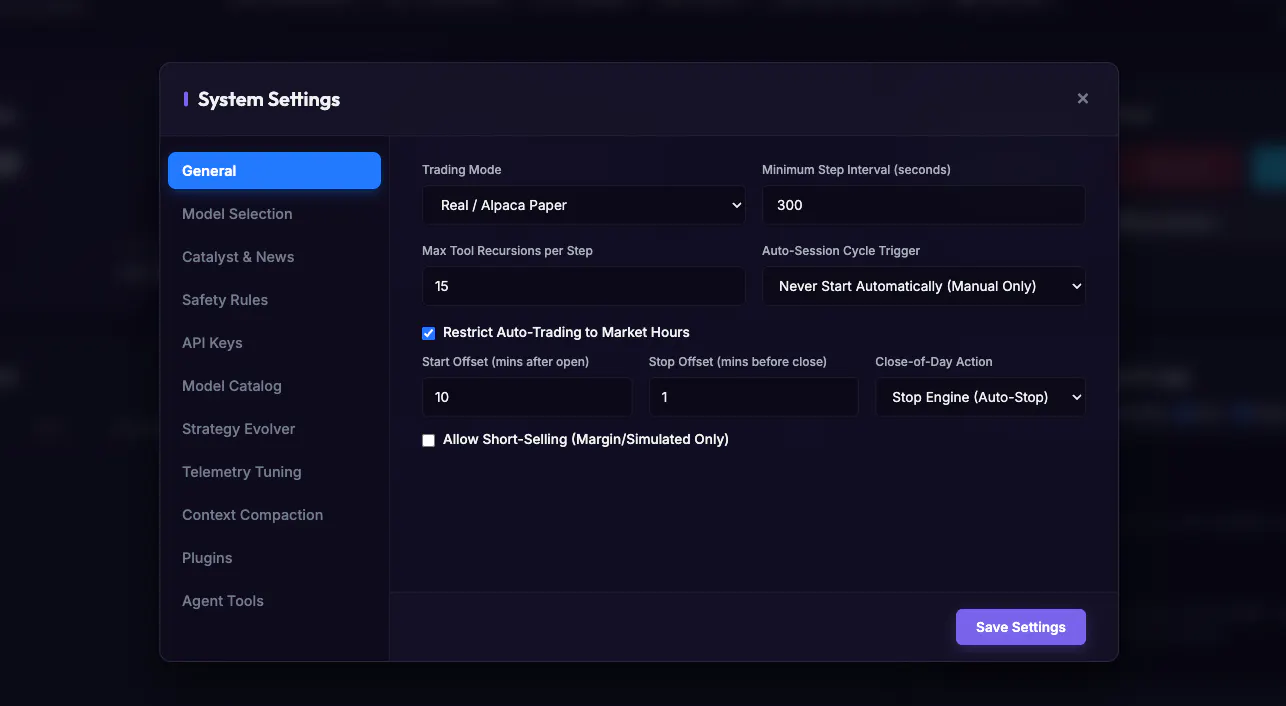Go to the API Keys section
The image size is (1286, 706).
click(x=274, y=342)
